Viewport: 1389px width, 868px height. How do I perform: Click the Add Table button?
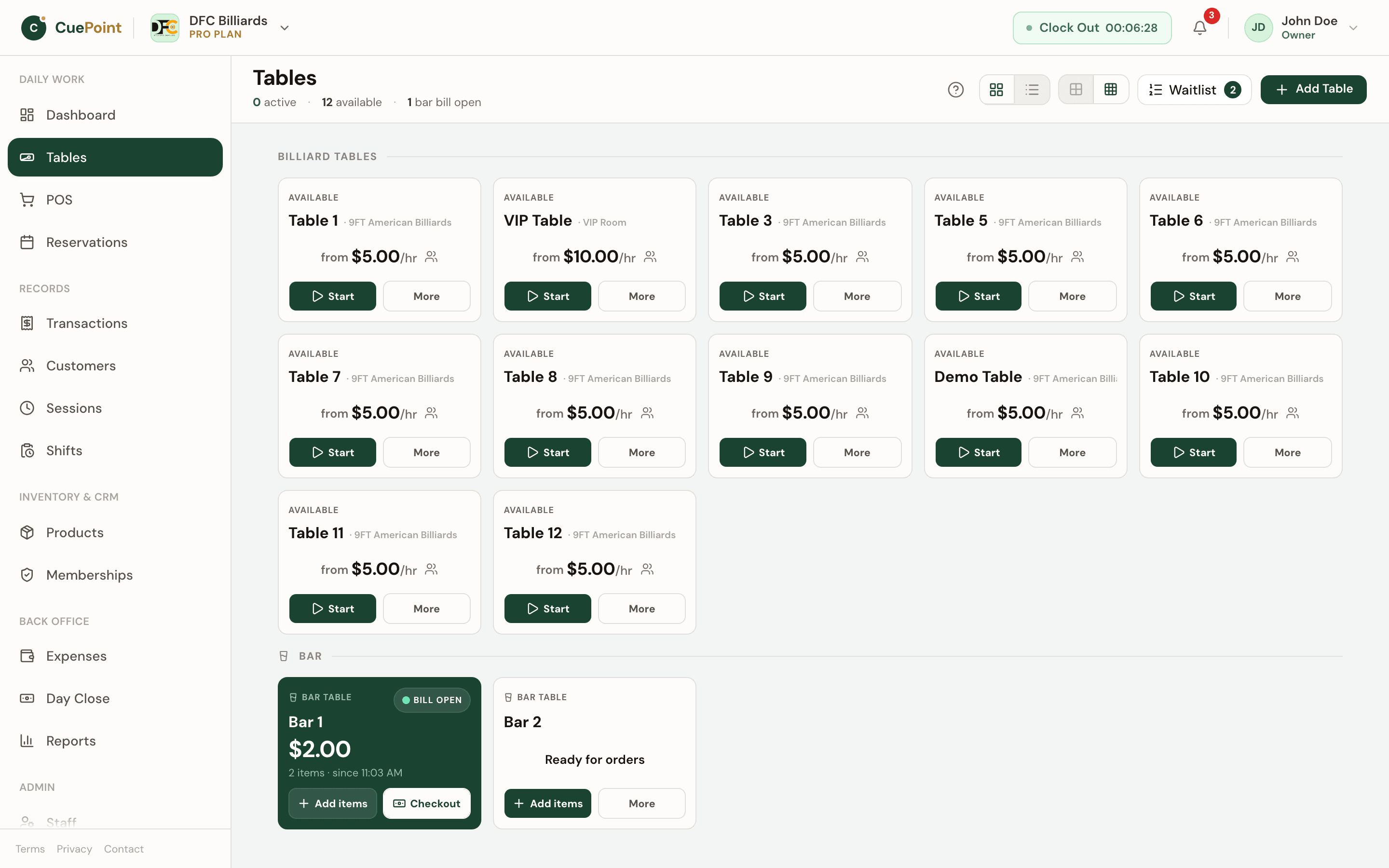[1313, 90]
